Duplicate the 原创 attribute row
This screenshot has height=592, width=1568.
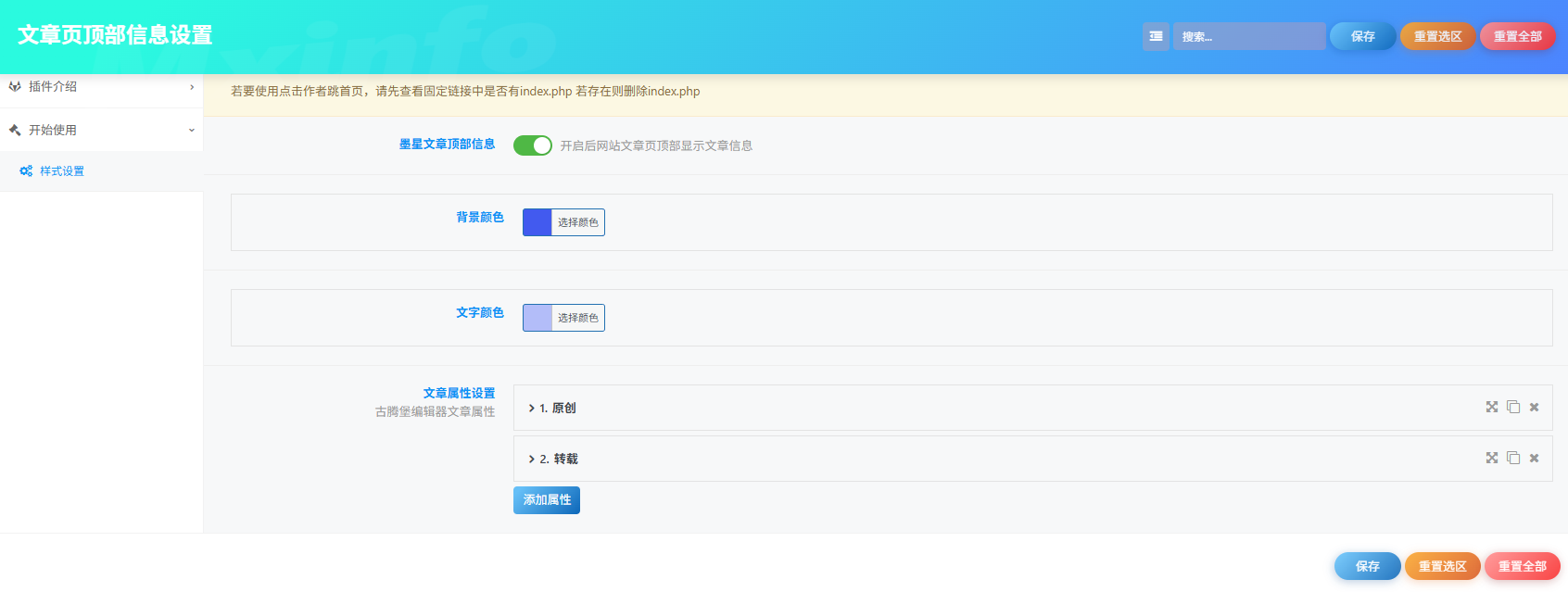1513,407
